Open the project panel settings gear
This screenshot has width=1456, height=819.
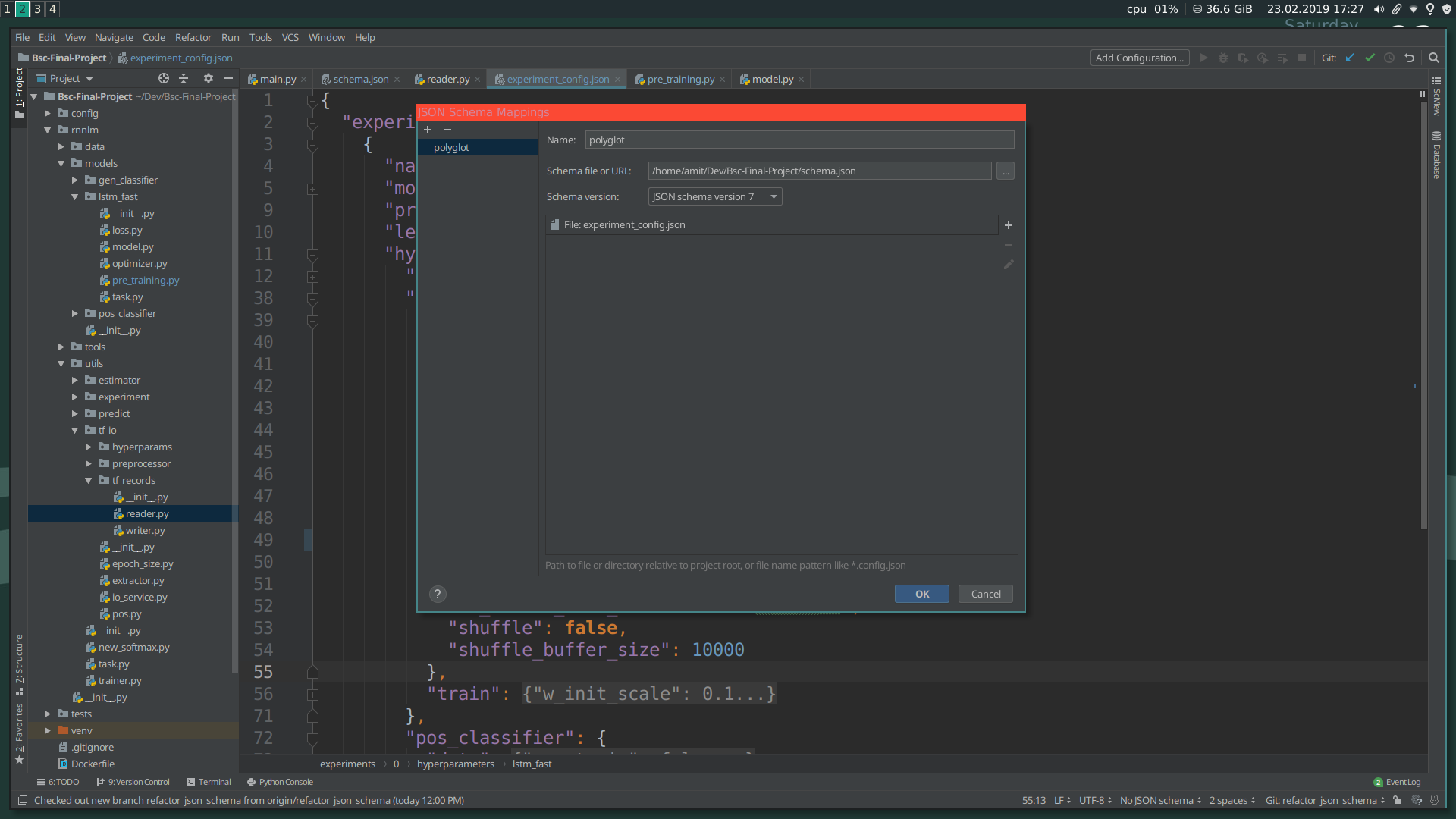pyautogui.click(x=209, y=78)
